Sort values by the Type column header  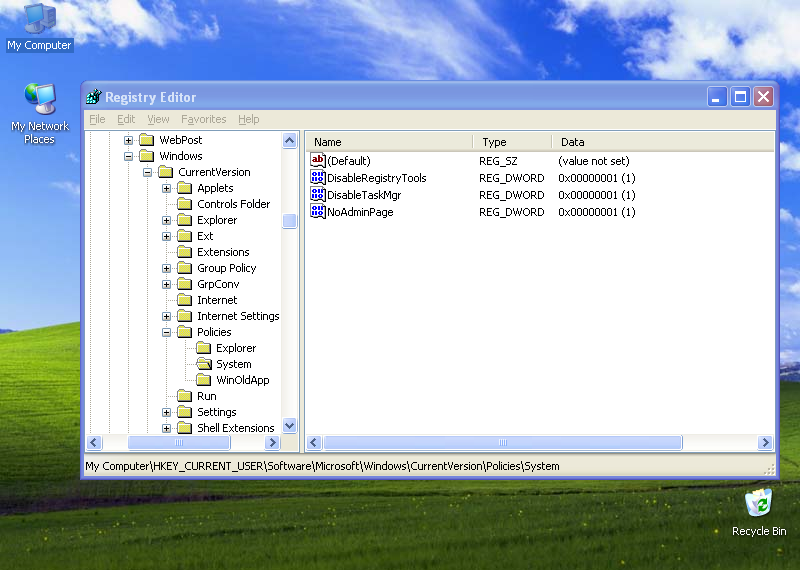pos(512,142)
